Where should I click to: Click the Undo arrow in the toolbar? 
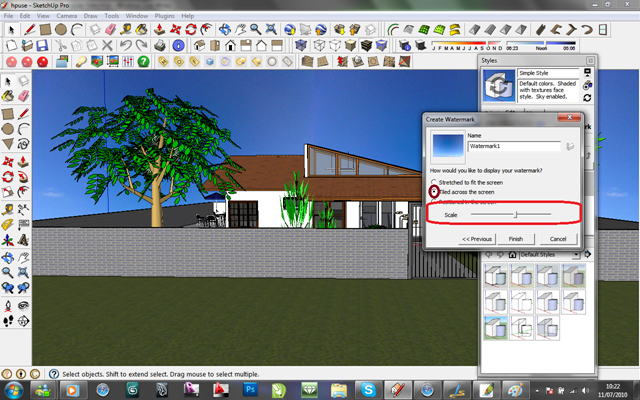point(126,45)
